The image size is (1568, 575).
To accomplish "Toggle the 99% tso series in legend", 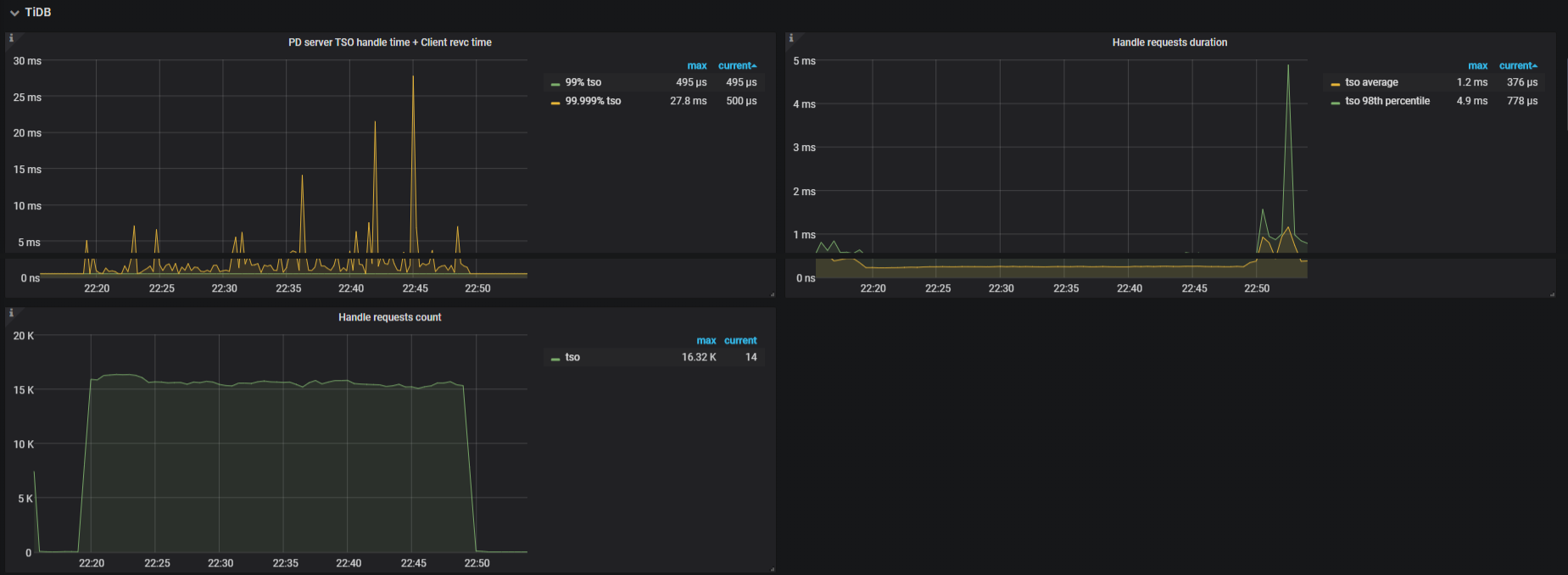I will pos(583,82).
